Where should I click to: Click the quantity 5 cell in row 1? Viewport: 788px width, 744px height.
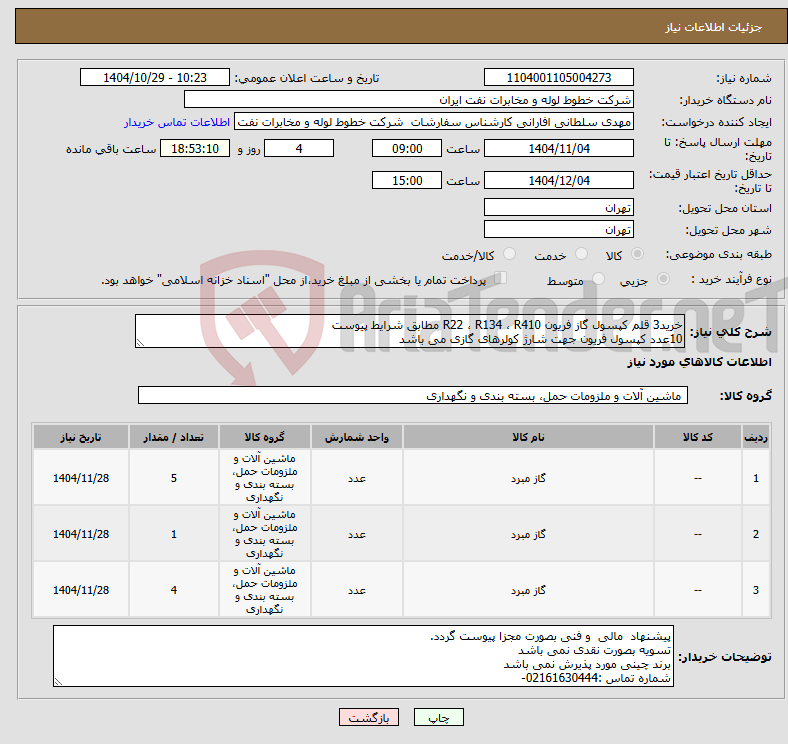coord(174,478)
